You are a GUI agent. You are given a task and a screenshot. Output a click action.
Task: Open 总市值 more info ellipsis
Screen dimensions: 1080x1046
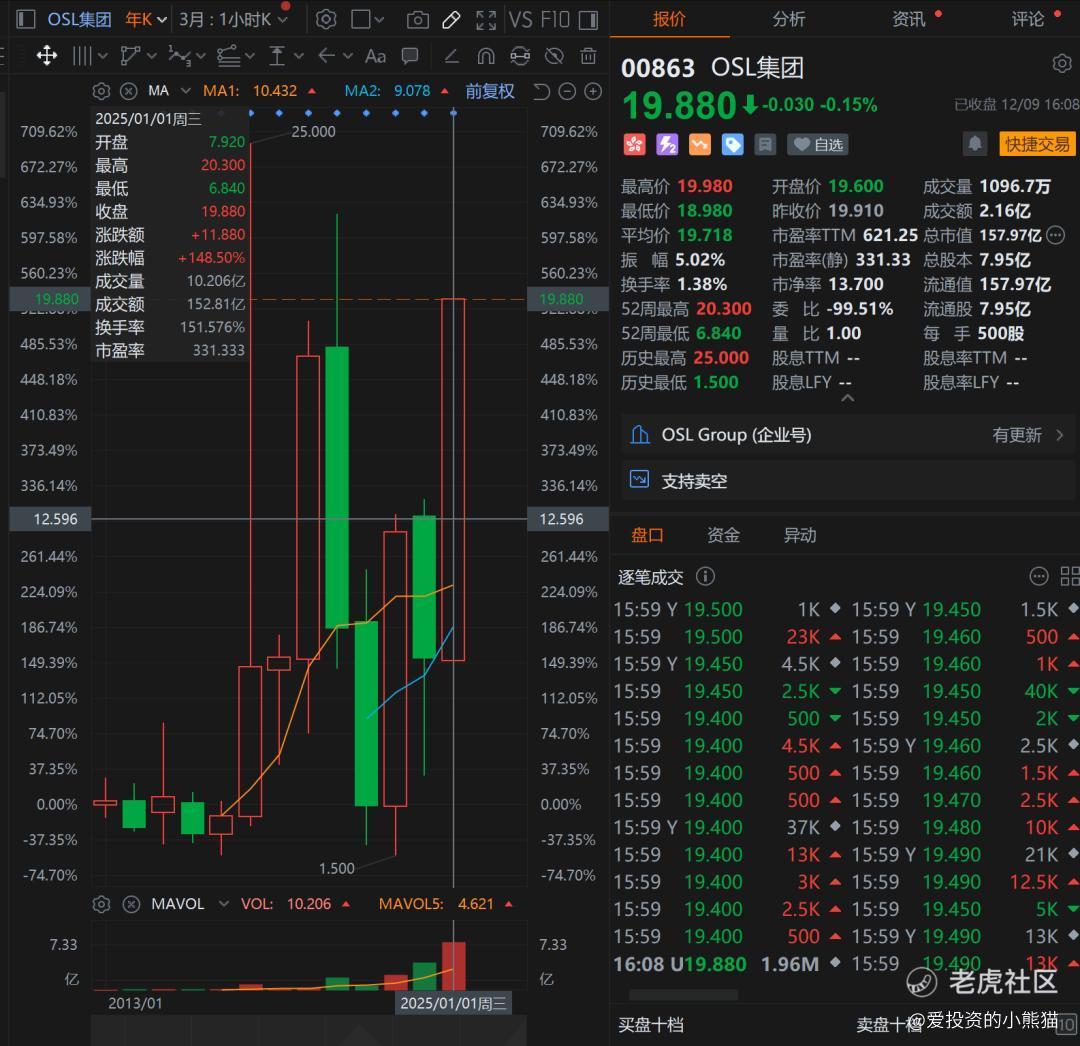[1055, 236]
